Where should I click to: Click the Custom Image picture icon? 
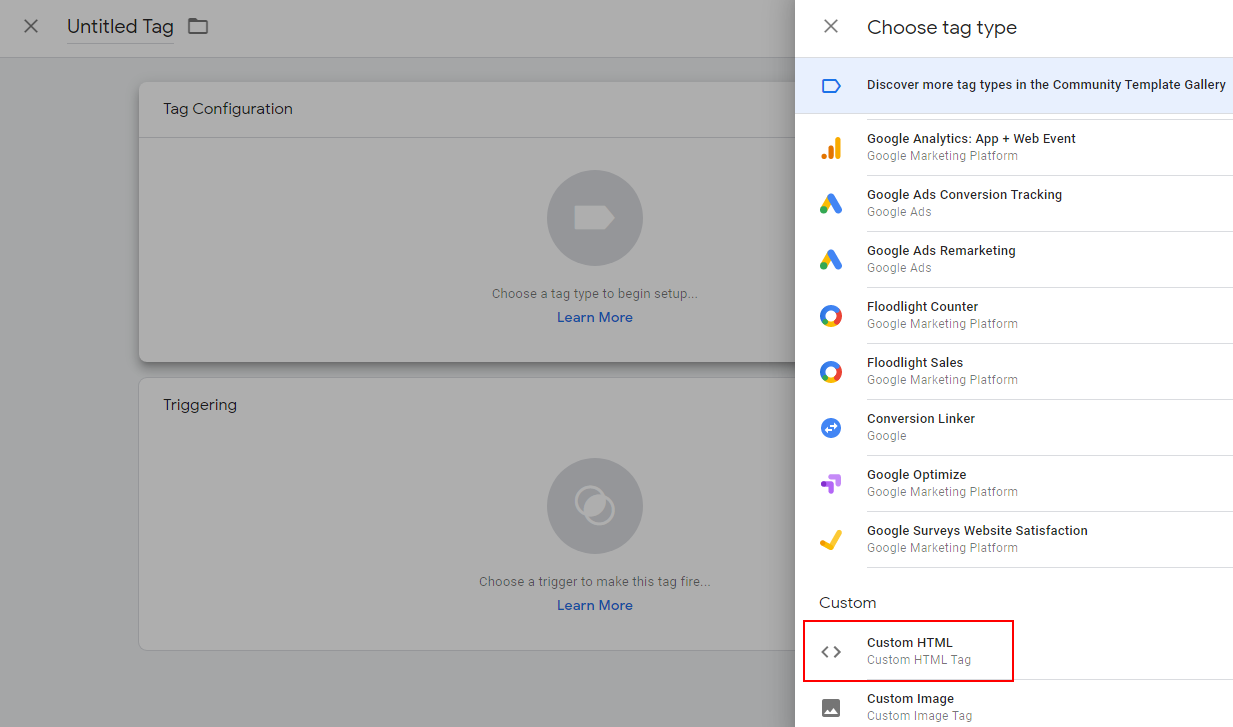tap(831, 708)
